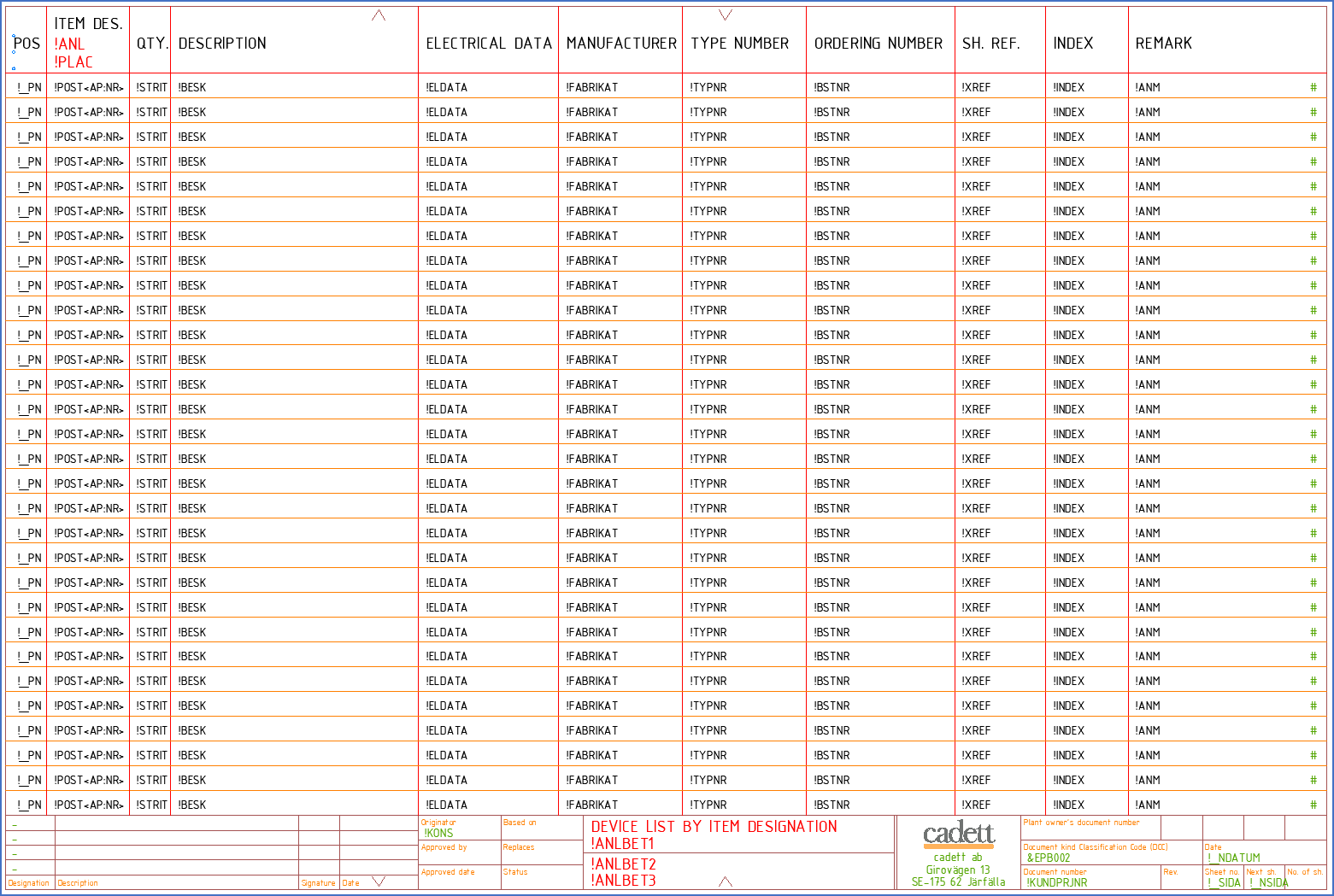Select downward arrow marker above TYPE NUMBER header
The image size is (1334, 896).
pyautogui.click(x=726, y=15)
